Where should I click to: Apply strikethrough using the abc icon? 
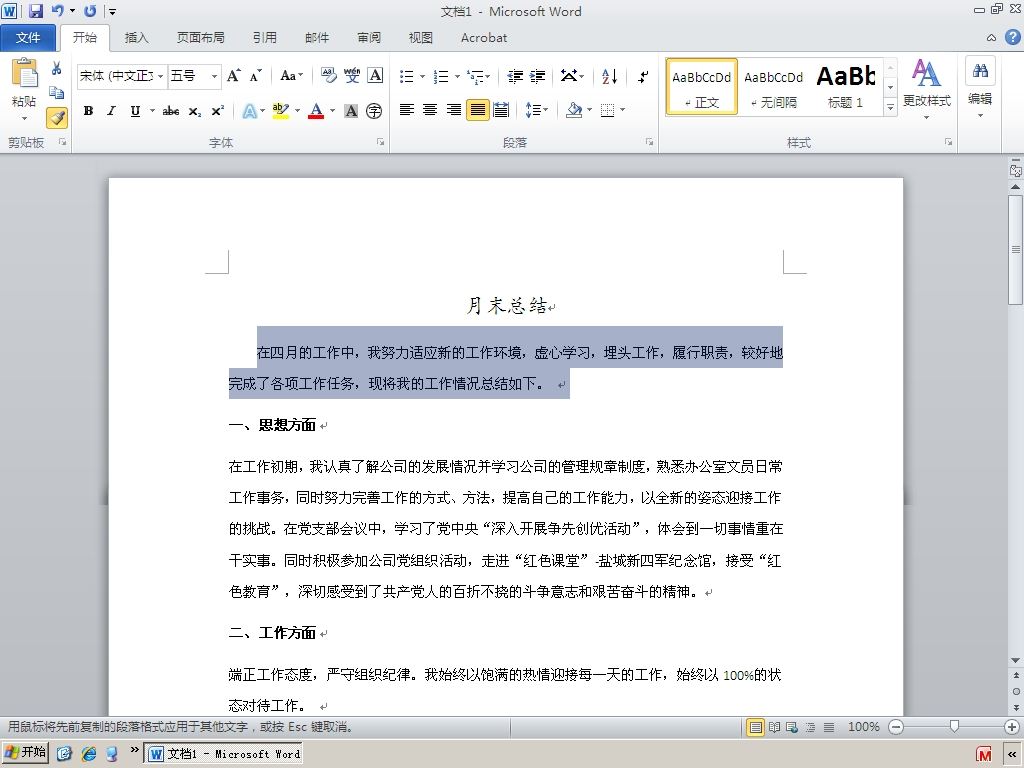[x=170, y=111]
